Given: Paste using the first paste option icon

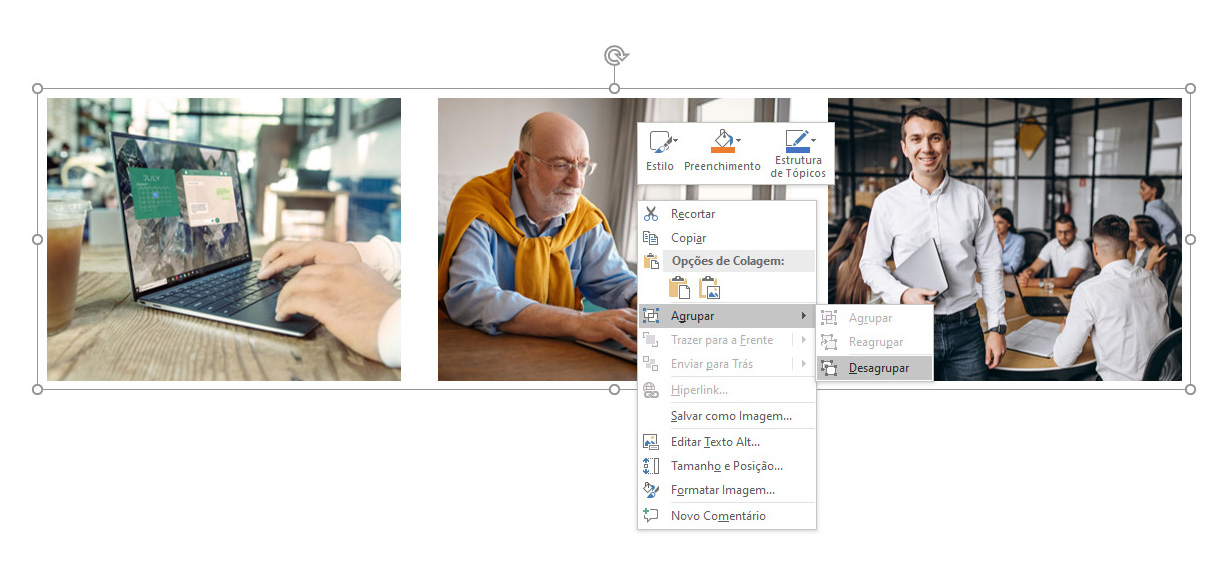Looking at the screenshot, I should (679, 288).
